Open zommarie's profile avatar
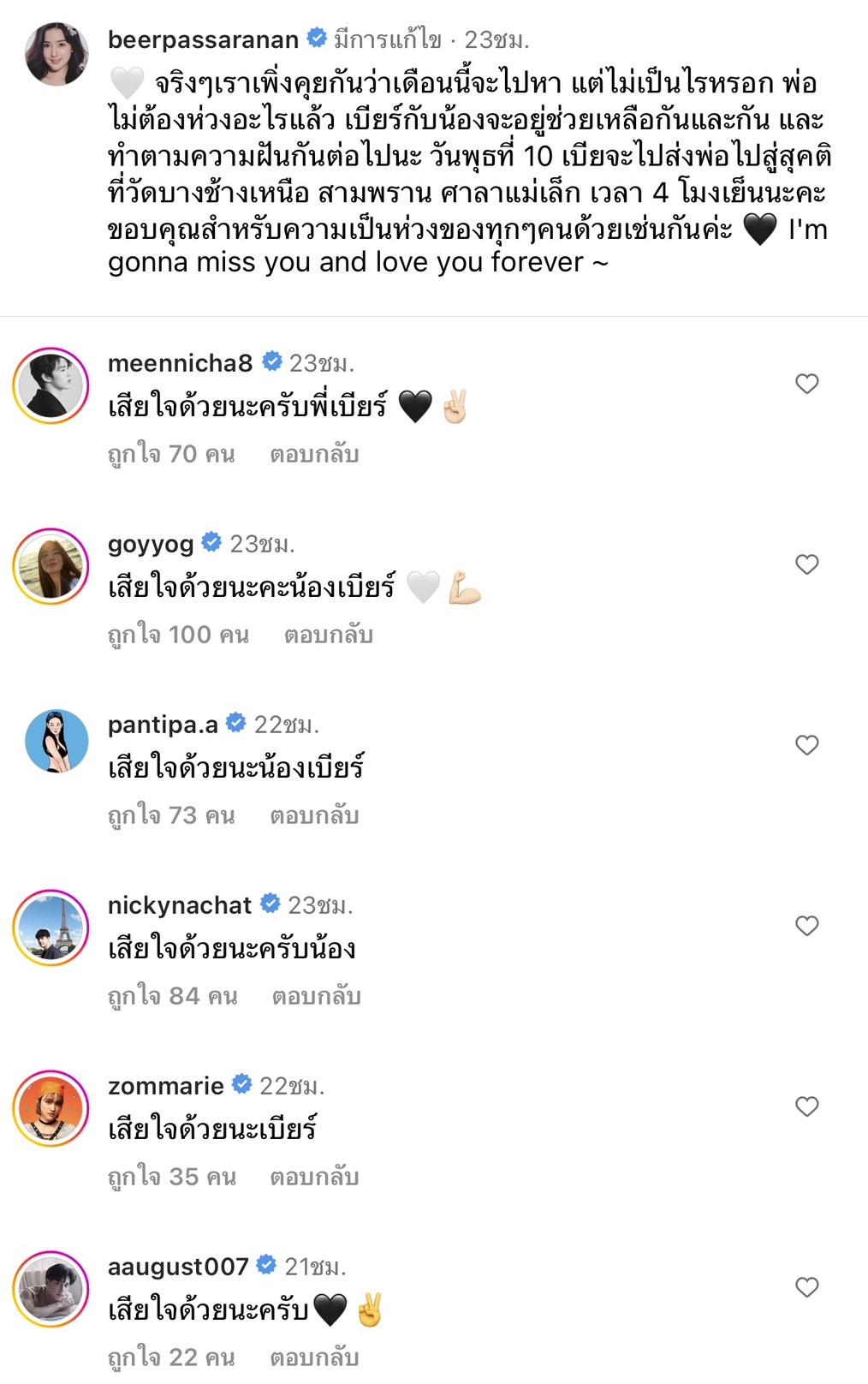The width and height of the screenshot is (868, 1384). (x=51, y=1108)
